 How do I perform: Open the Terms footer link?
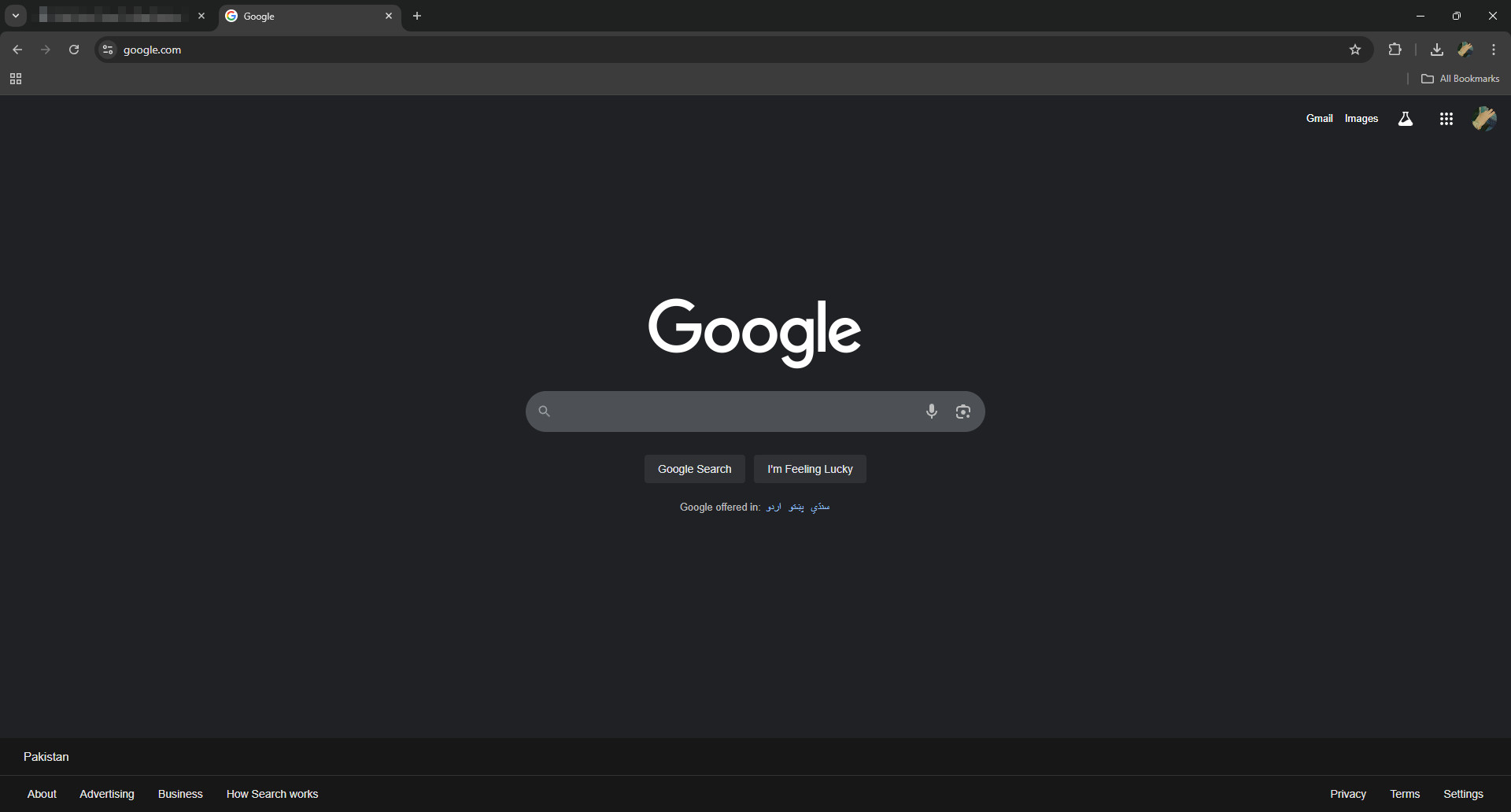pyautogui.click(x=1405, y=794)
